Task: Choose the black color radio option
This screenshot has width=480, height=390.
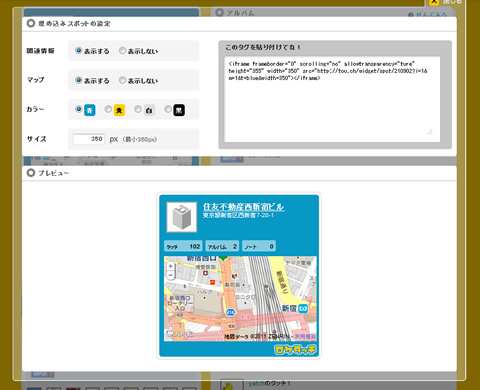Action: coord(168,109)
